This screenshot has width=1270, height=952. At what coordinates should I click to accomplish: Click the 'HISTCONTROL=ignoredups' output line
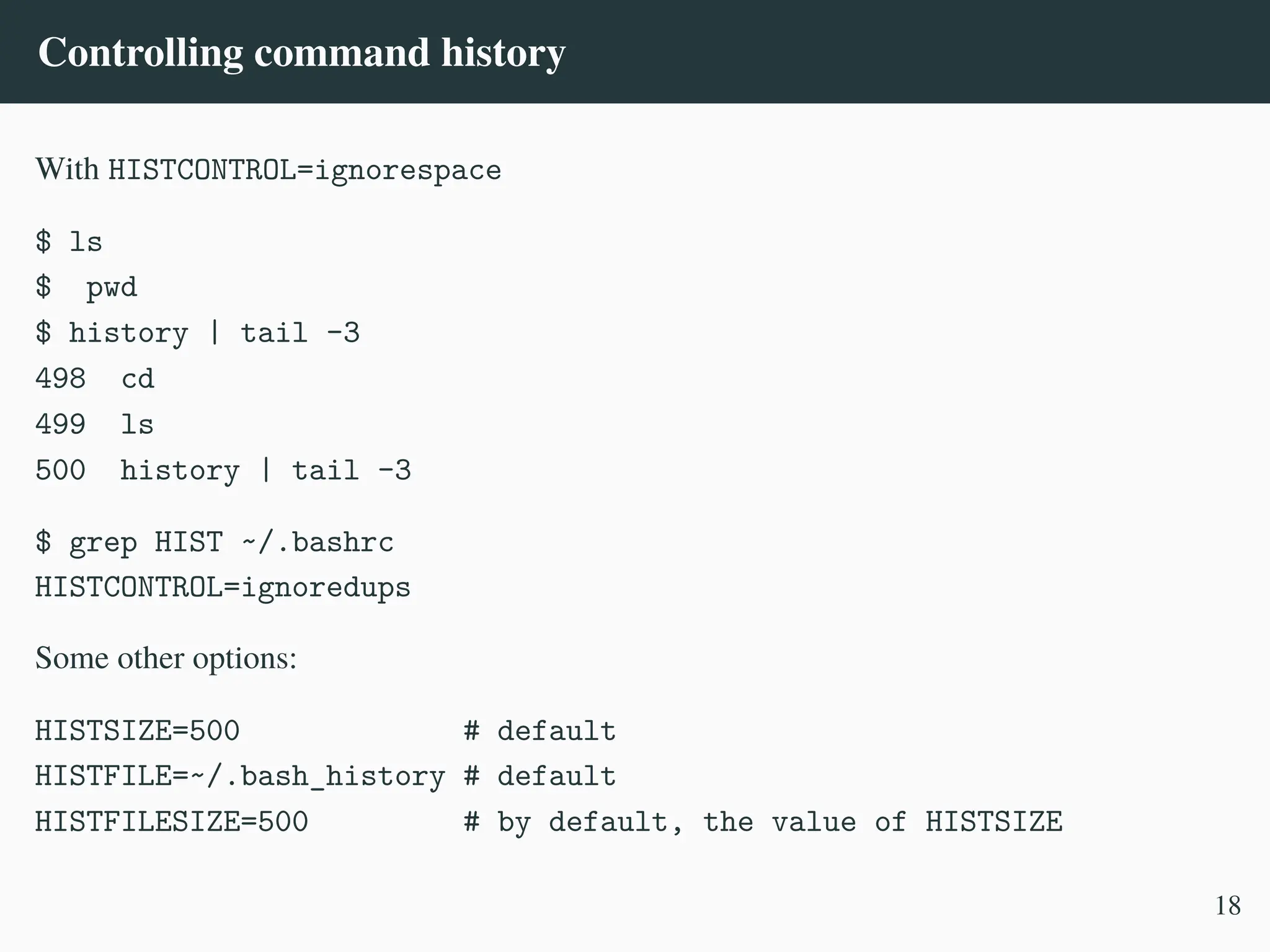point(223,588)
